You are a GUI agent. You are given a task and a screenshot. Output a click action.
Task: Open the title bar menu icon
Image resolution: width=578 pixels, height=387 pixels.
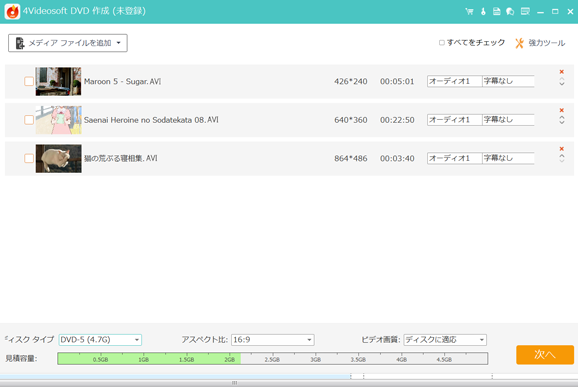coord(525,11)
